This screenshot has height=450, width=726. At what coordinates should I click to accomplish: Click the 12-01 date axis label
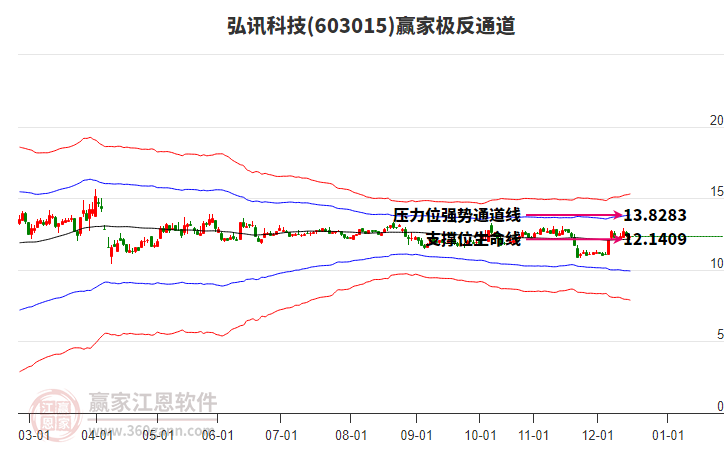(598, 436)
